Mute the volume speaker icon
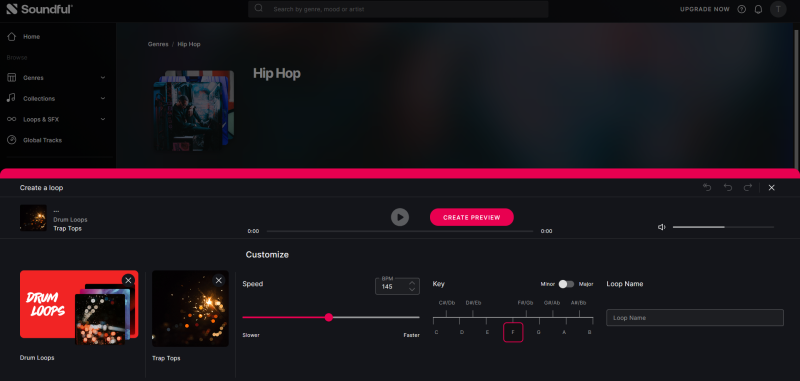 click(x=662, y=227)
